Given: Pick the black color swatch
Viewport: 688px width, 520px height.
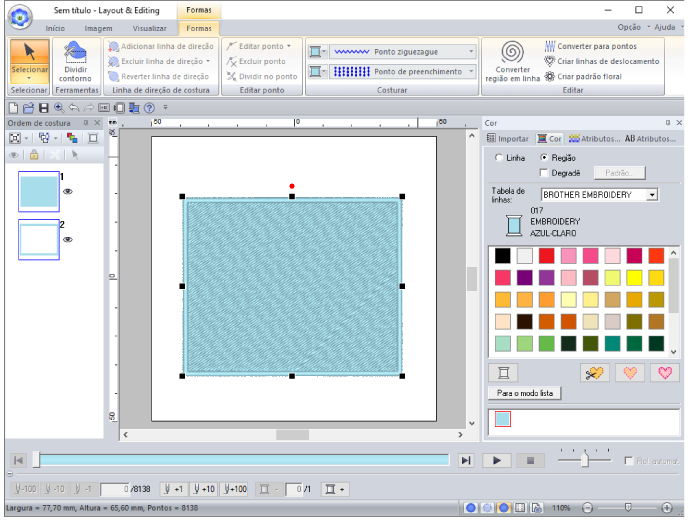Looking at the screenshot, I should click(x=502, y=256).
